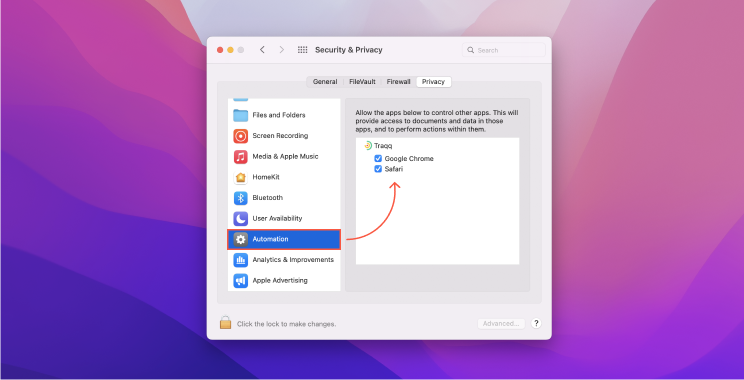Viewport: 744px width, 380px height.
Task: Click the Traqq app name
Action: [383, 146]
